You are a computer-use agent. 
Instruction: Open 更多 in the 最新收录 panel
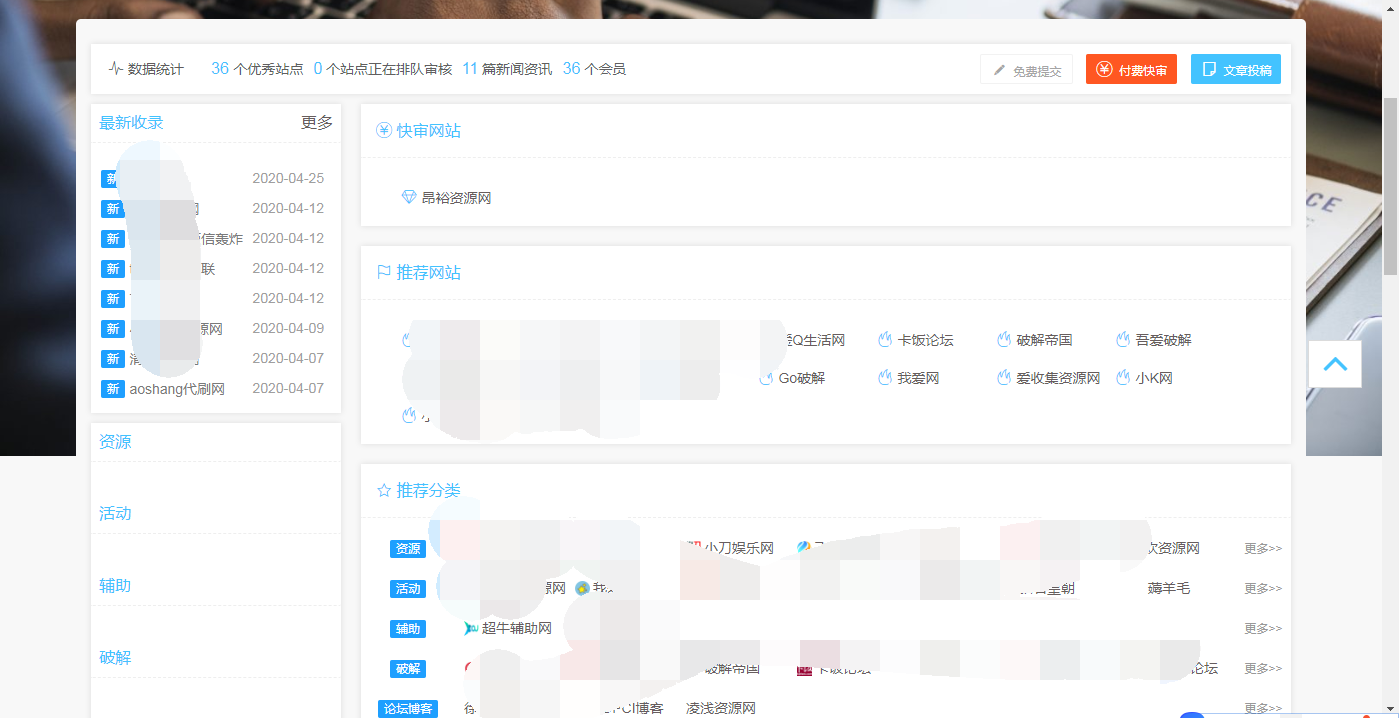[x=316, y=122]
